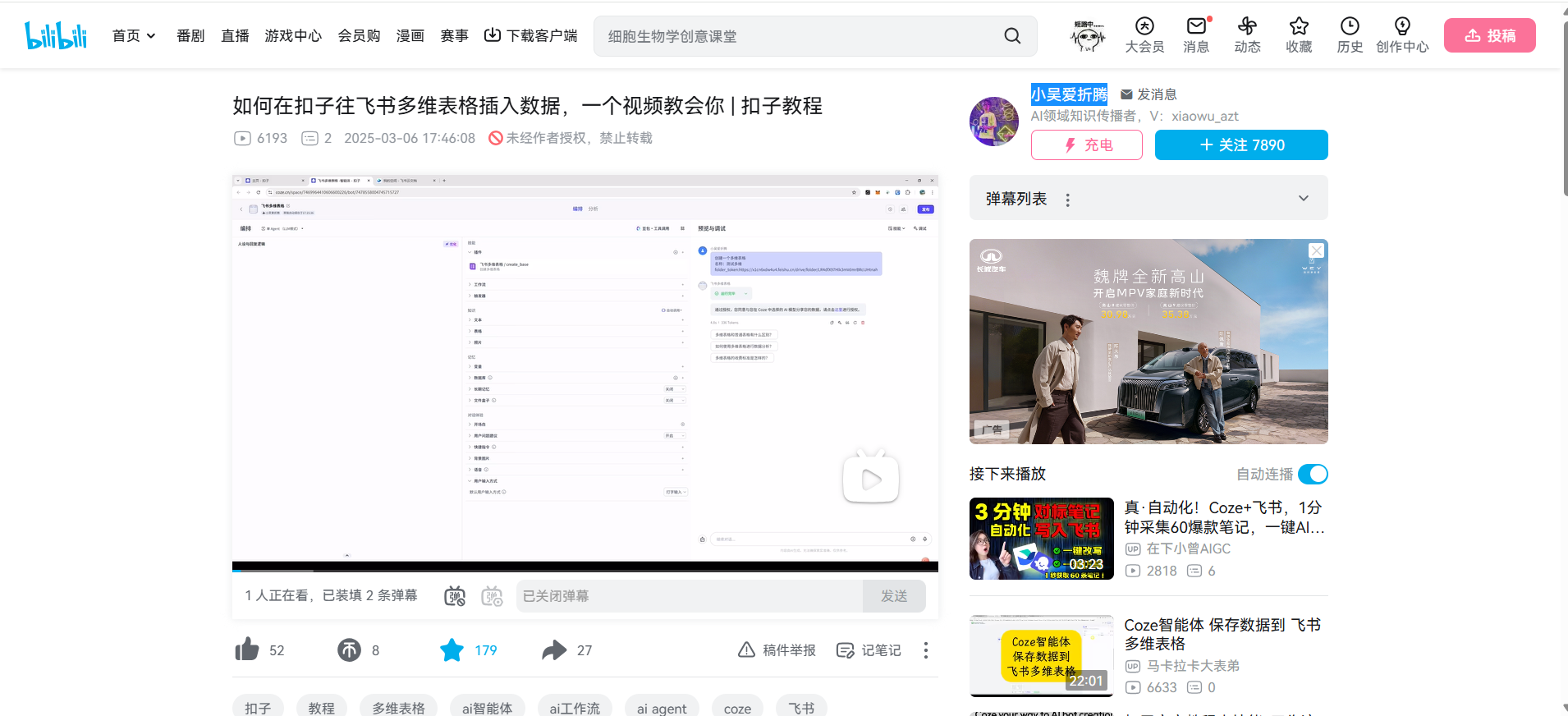Click the 稿件举报 report icon
The width and height of the screenshot is (1568, 716).
(777, 650)
